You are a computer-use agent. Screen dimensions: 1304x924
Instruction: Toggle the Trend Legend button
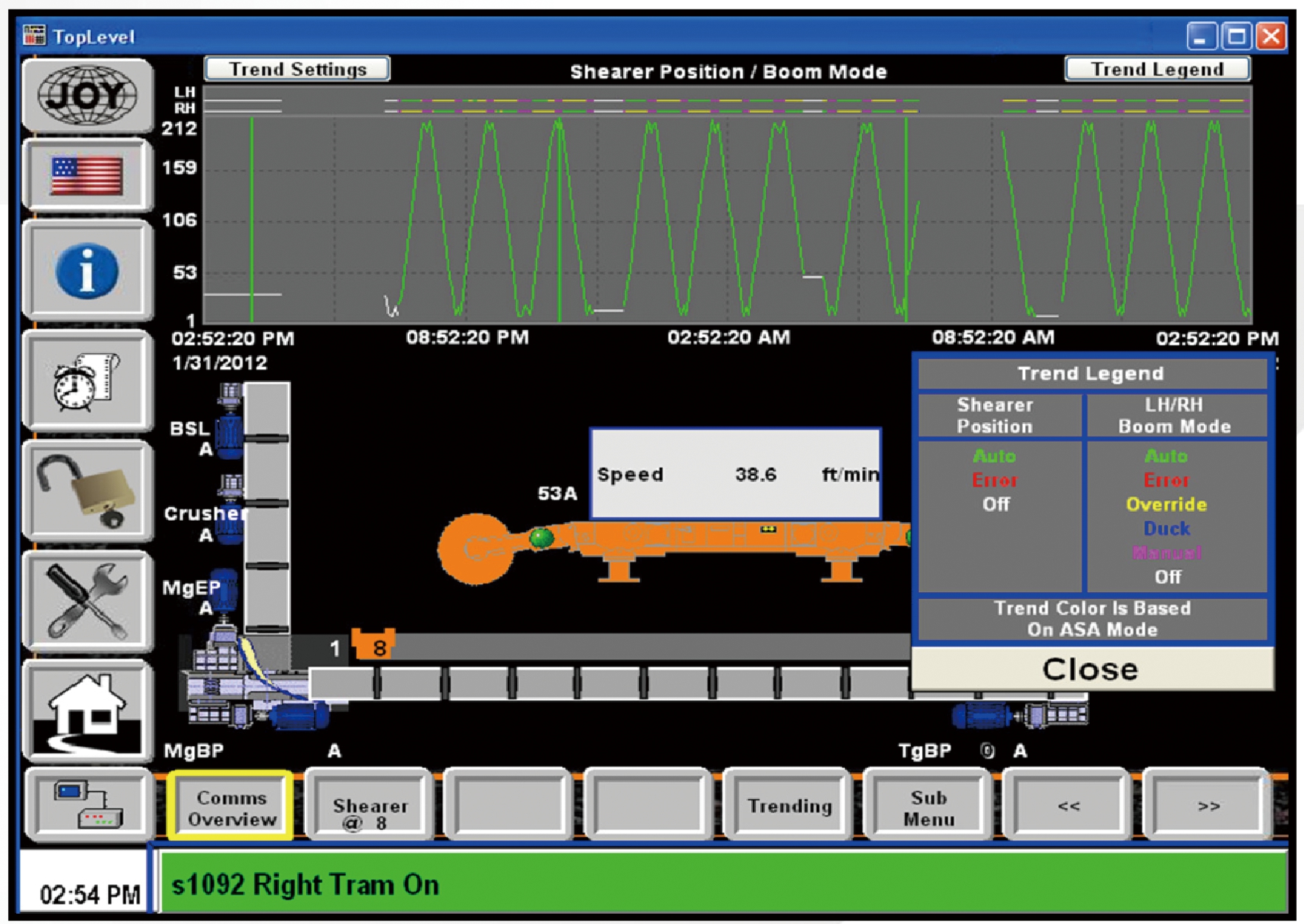pyautogui.click(x=1157, y=69)
